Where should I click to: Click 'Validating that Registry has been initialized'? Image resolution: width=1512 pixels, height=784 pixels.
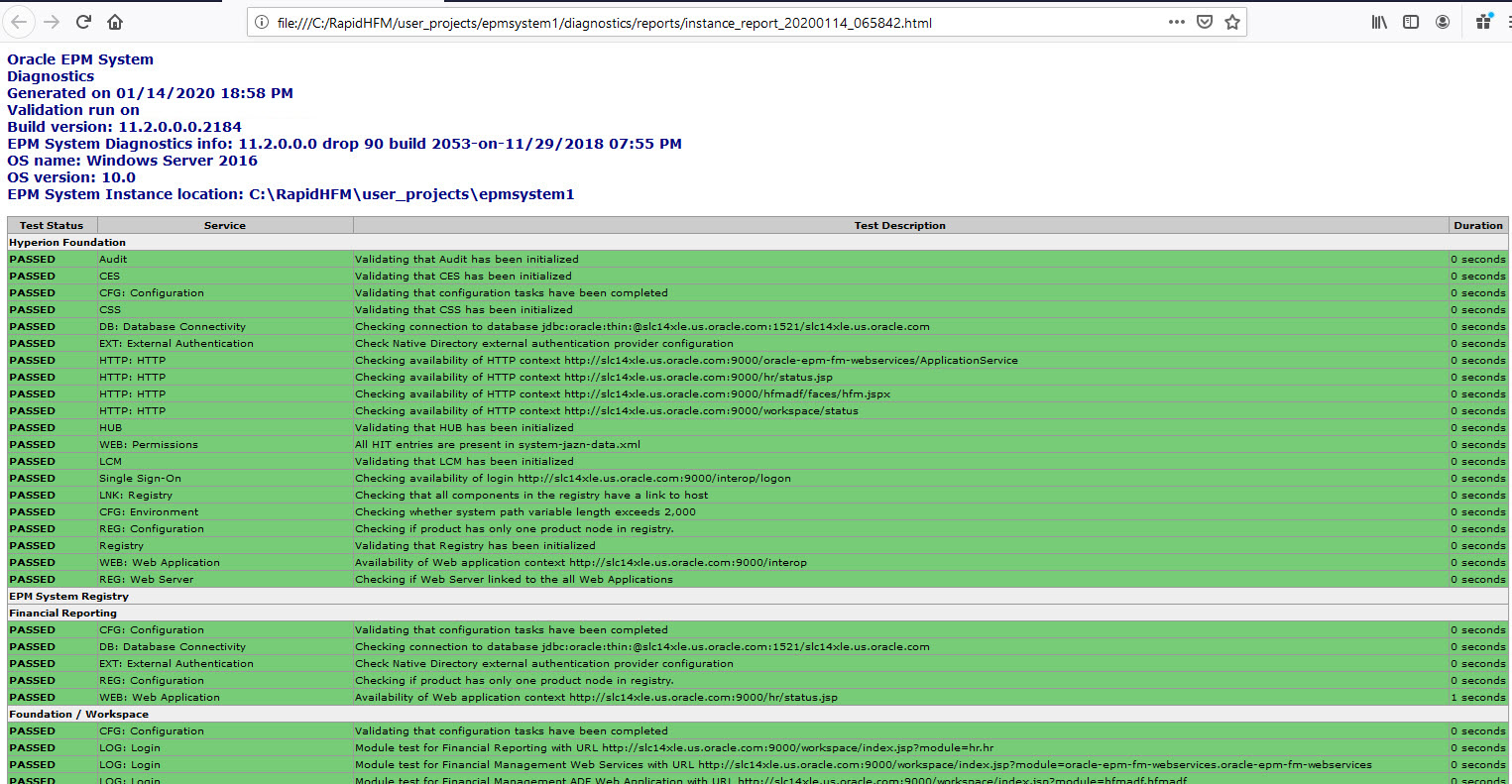[x=475, y=545]
